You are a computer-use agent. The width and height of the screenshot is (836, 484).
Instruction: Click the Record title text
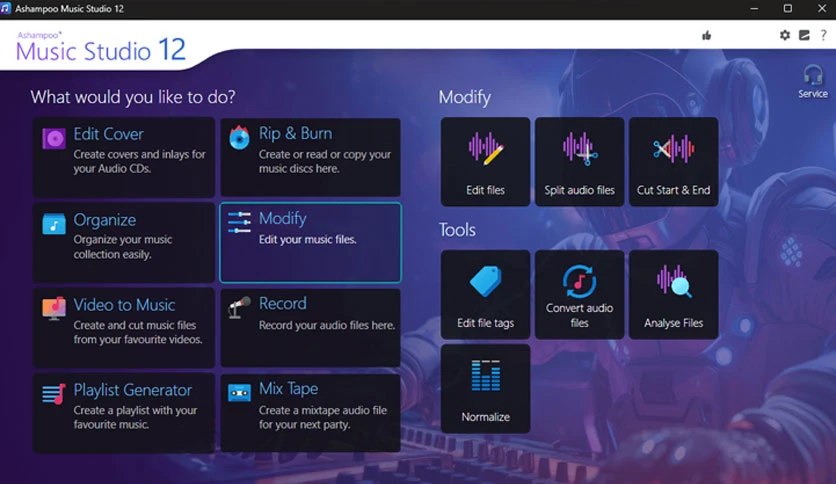(x=283, y=304)
